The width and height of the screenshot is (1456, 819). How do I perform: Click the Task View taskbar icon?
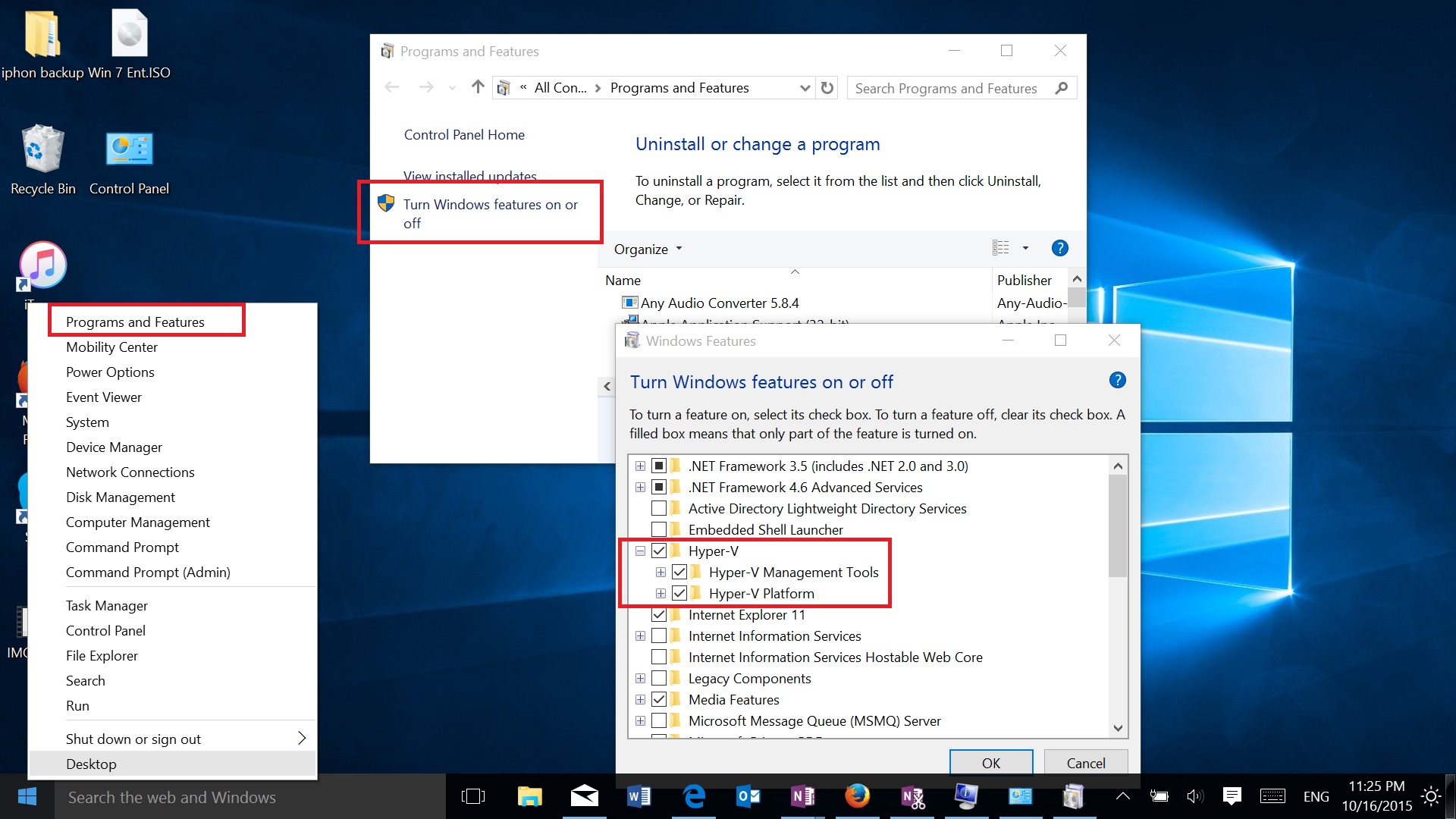click(473, 796)
